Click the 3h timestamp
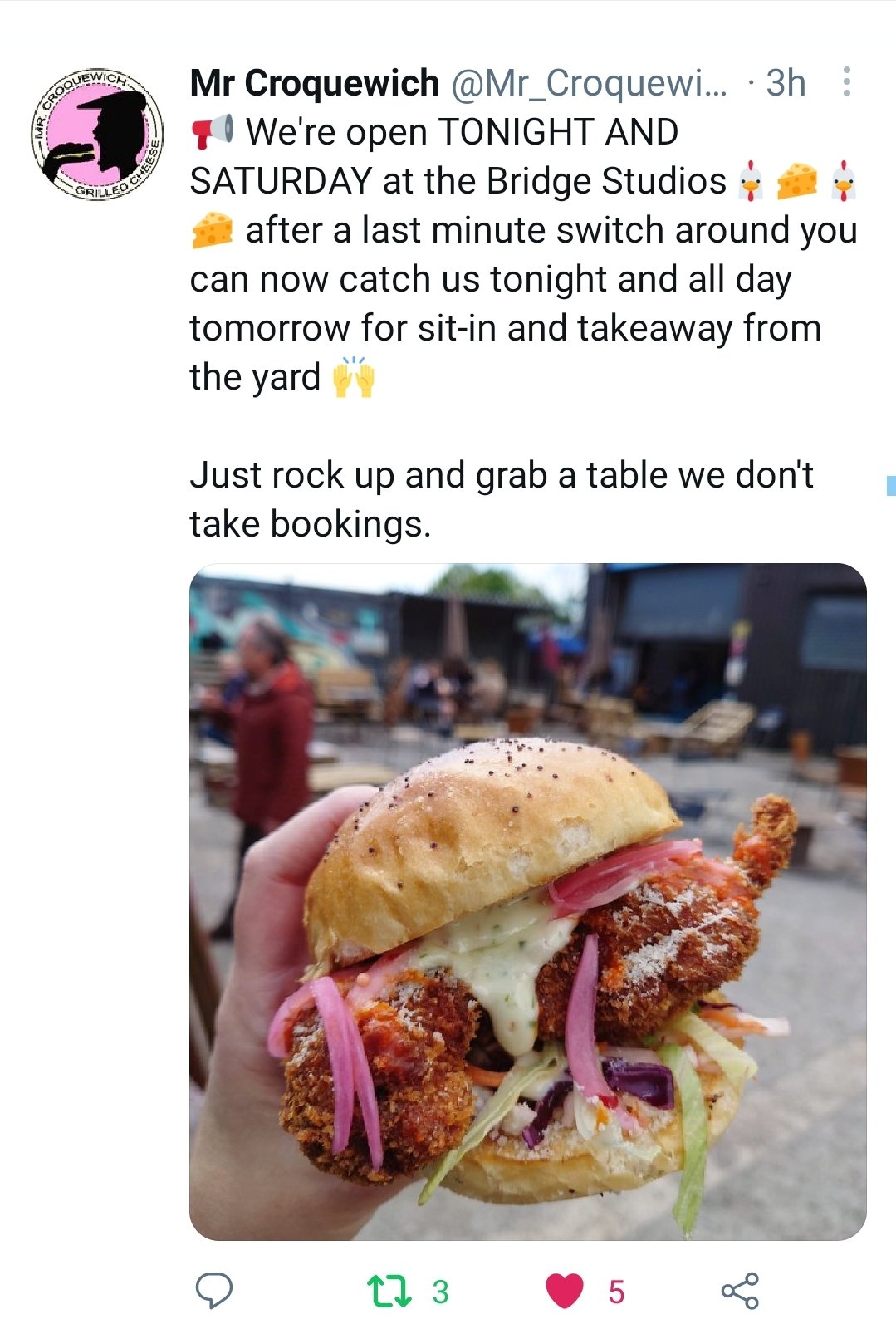The width and height of the screenshot is (896, 1324). pos(786,82)
